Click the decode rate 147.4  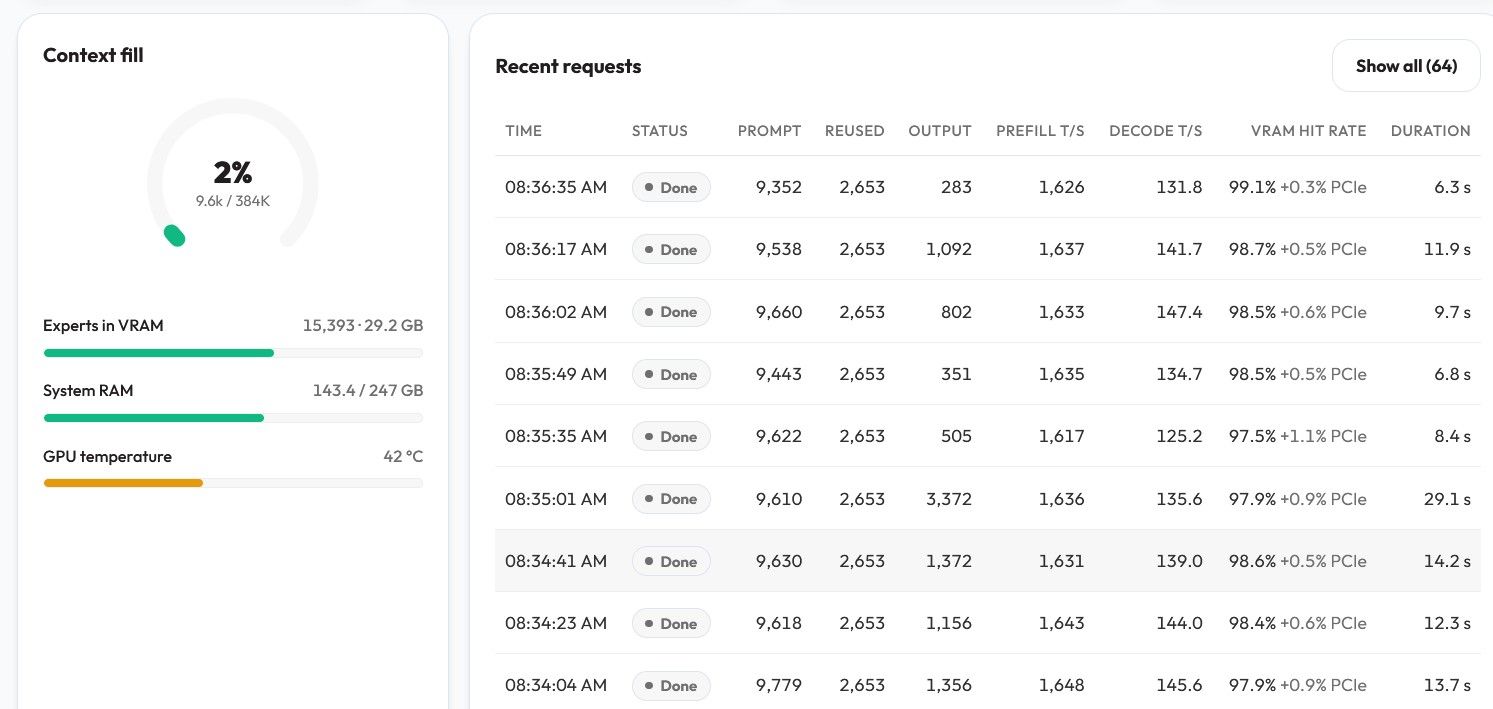click(x=1179, y=312)
